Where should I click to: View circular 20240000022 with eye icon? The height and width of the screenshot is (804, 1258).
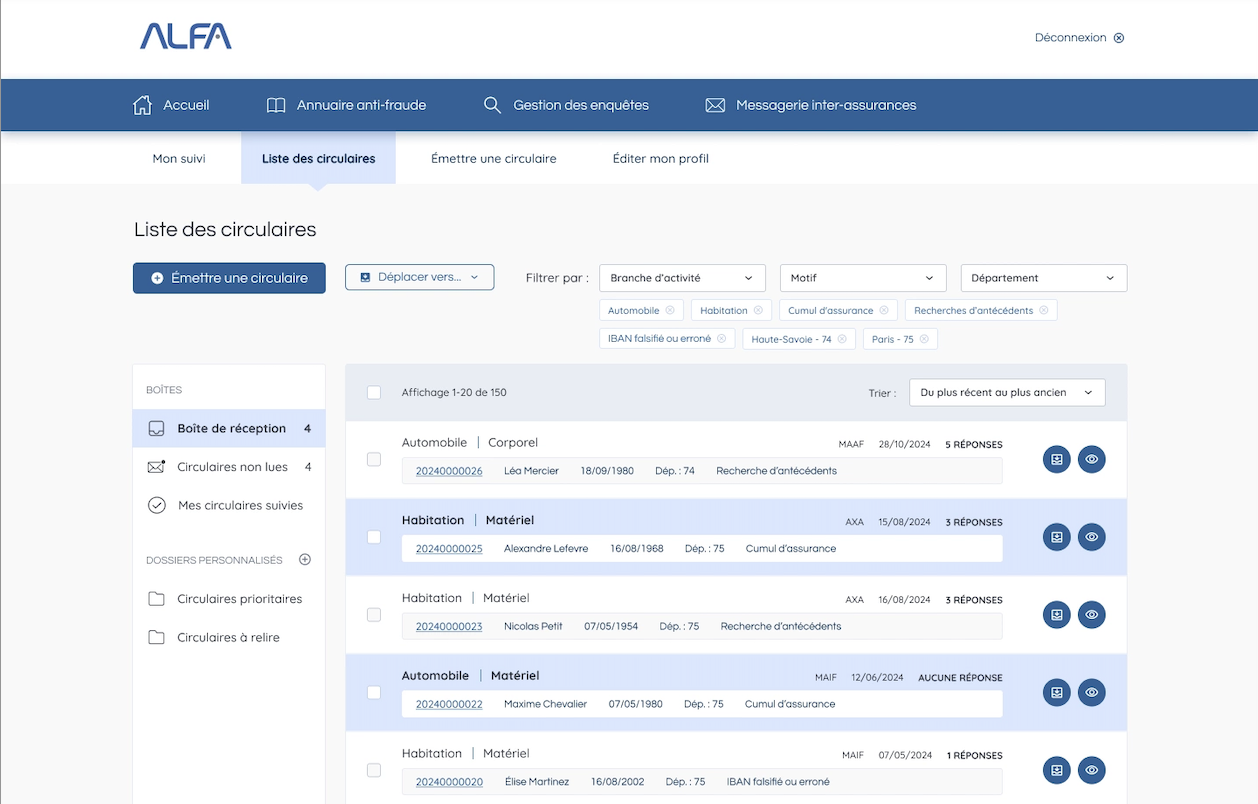coord(1091,692)
